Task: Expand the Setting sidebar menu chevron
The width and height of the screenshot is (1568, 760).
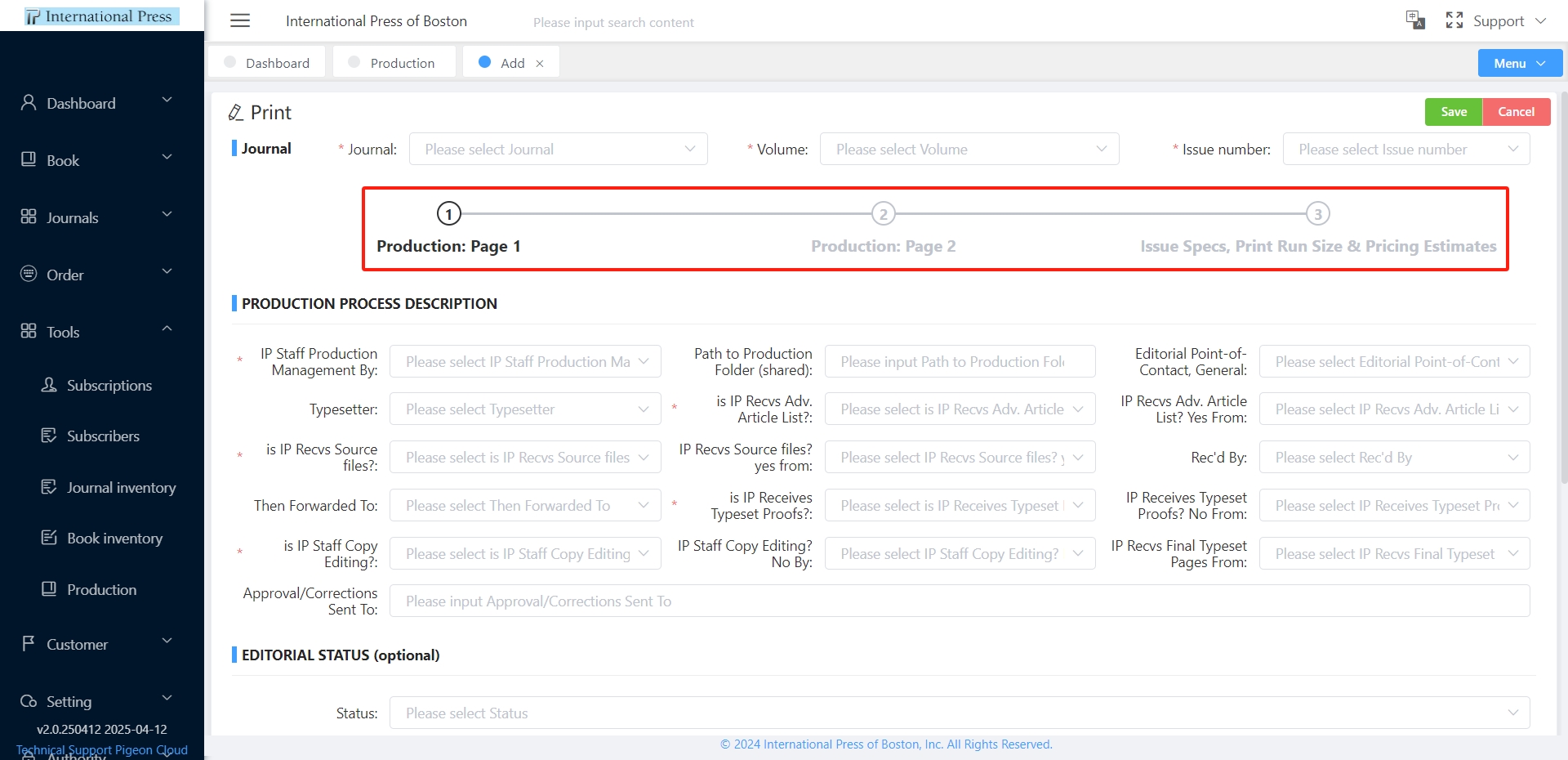Action: point(167,698)
